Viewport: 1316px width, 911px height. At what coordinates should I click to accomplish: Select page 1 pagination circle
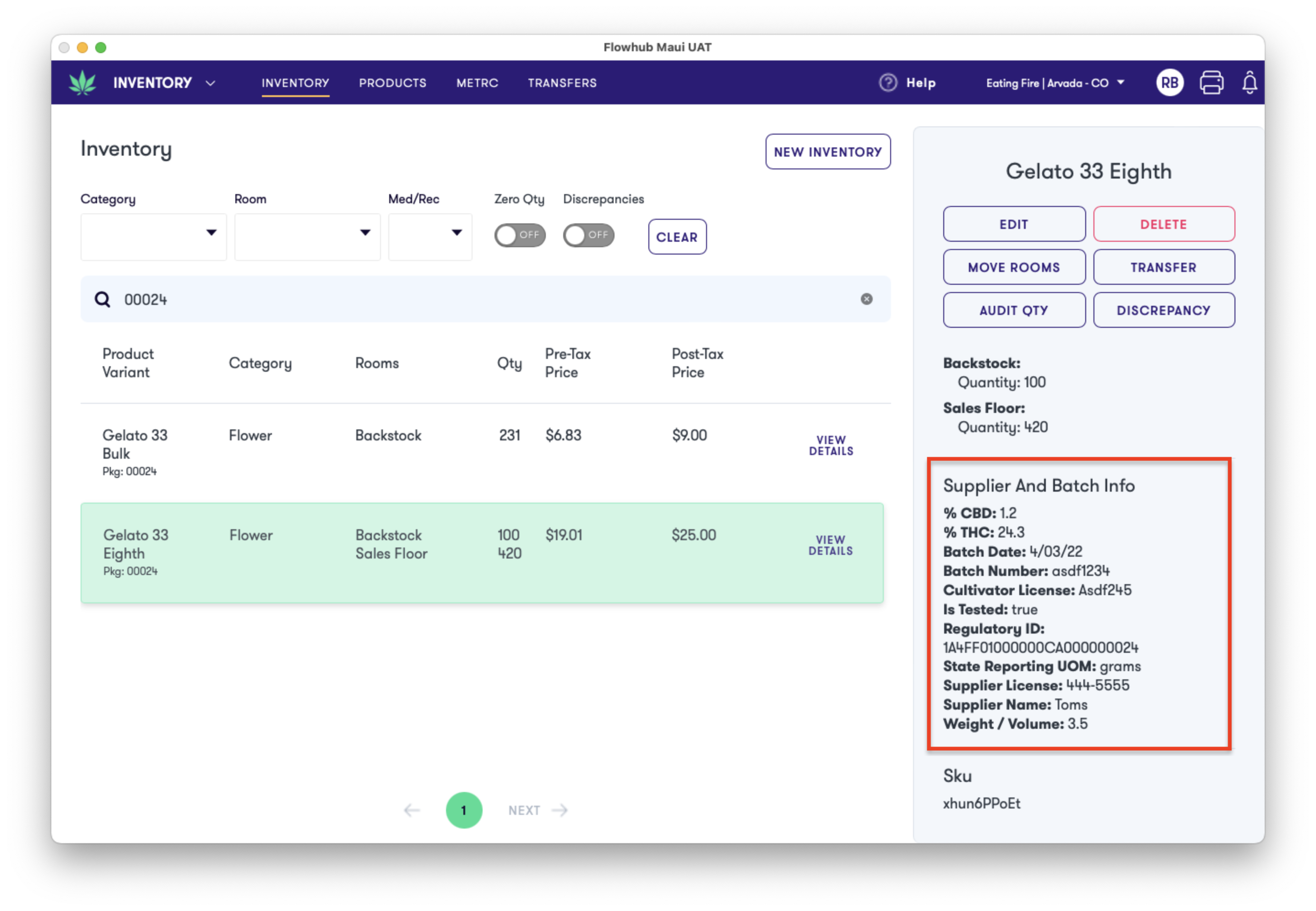[x=463, y=811]
